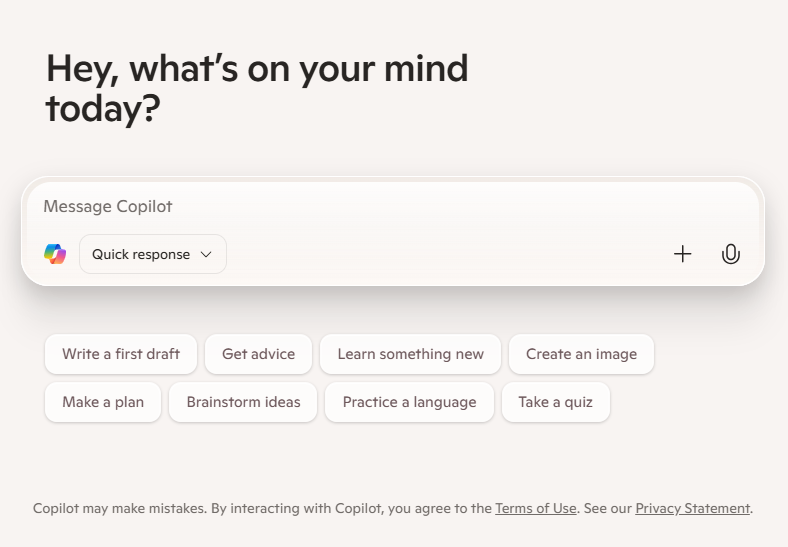Select the Write a first draft suggestion
The image size is (788, 547).
click(121, 354)
